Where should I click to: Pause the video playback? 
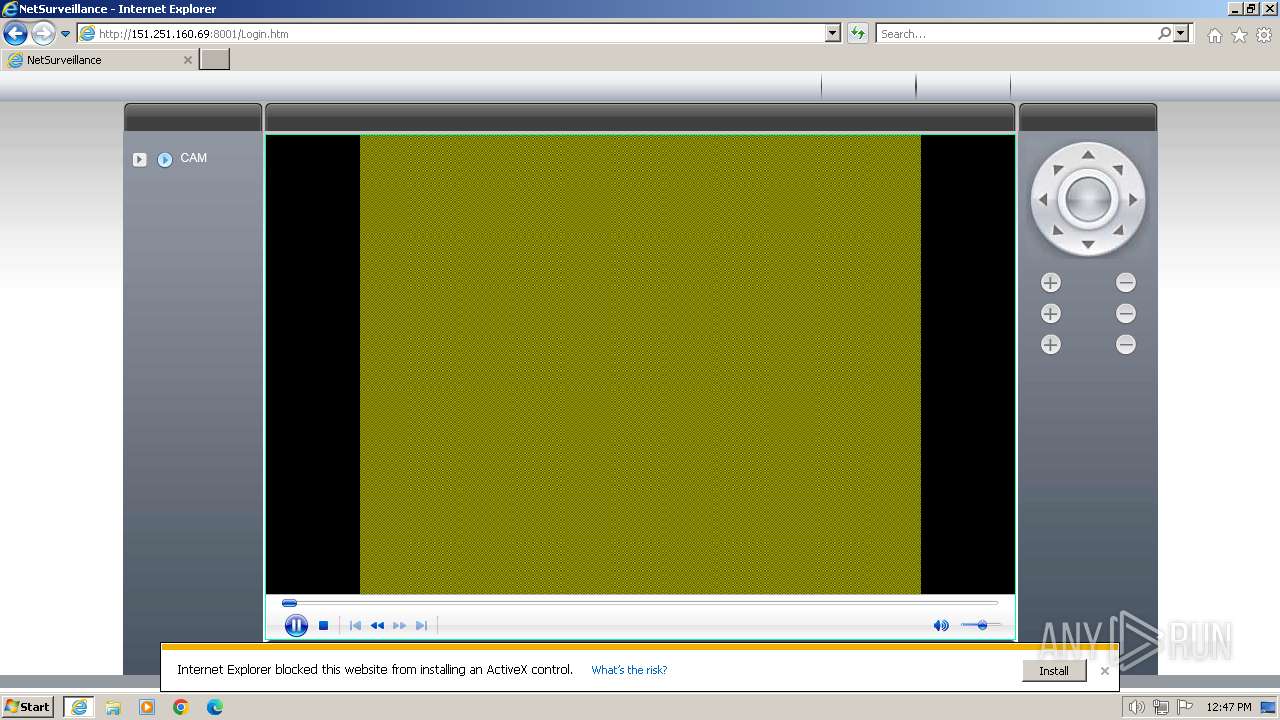pos(296,625)
